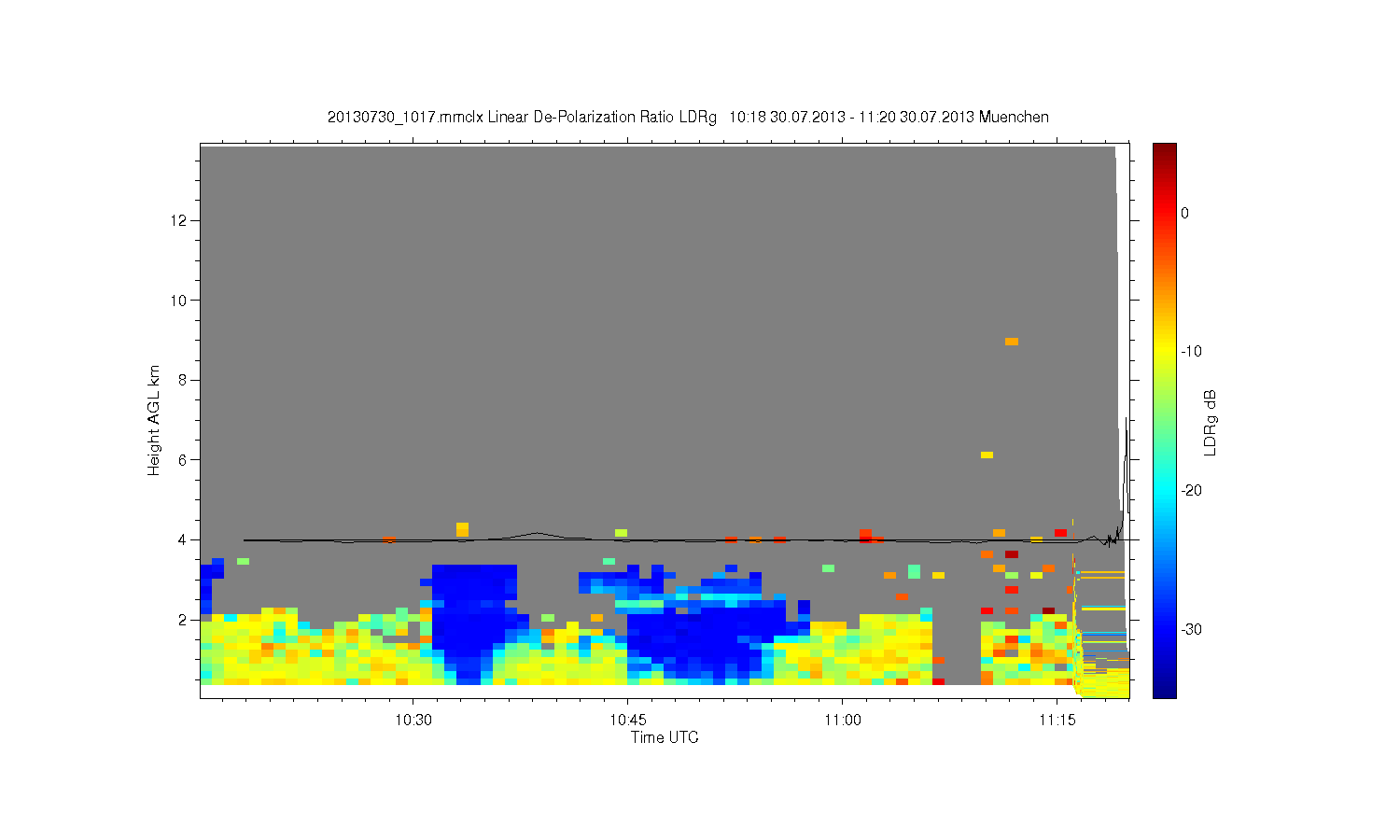Click the Time UTC axis title

pyautogui.click(x=665, y=737)
